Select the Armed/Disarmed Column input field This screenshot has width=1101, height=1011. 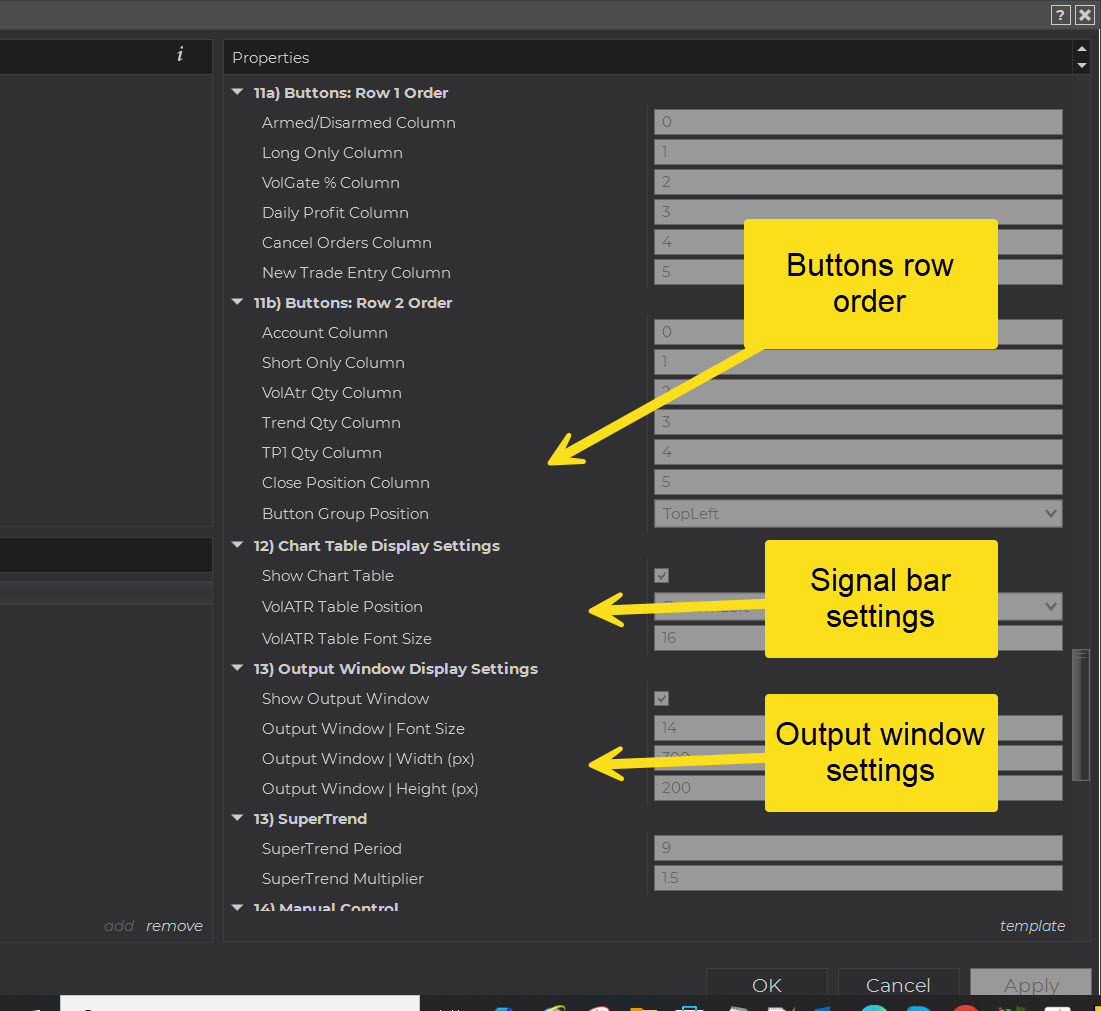pos(857,123)
